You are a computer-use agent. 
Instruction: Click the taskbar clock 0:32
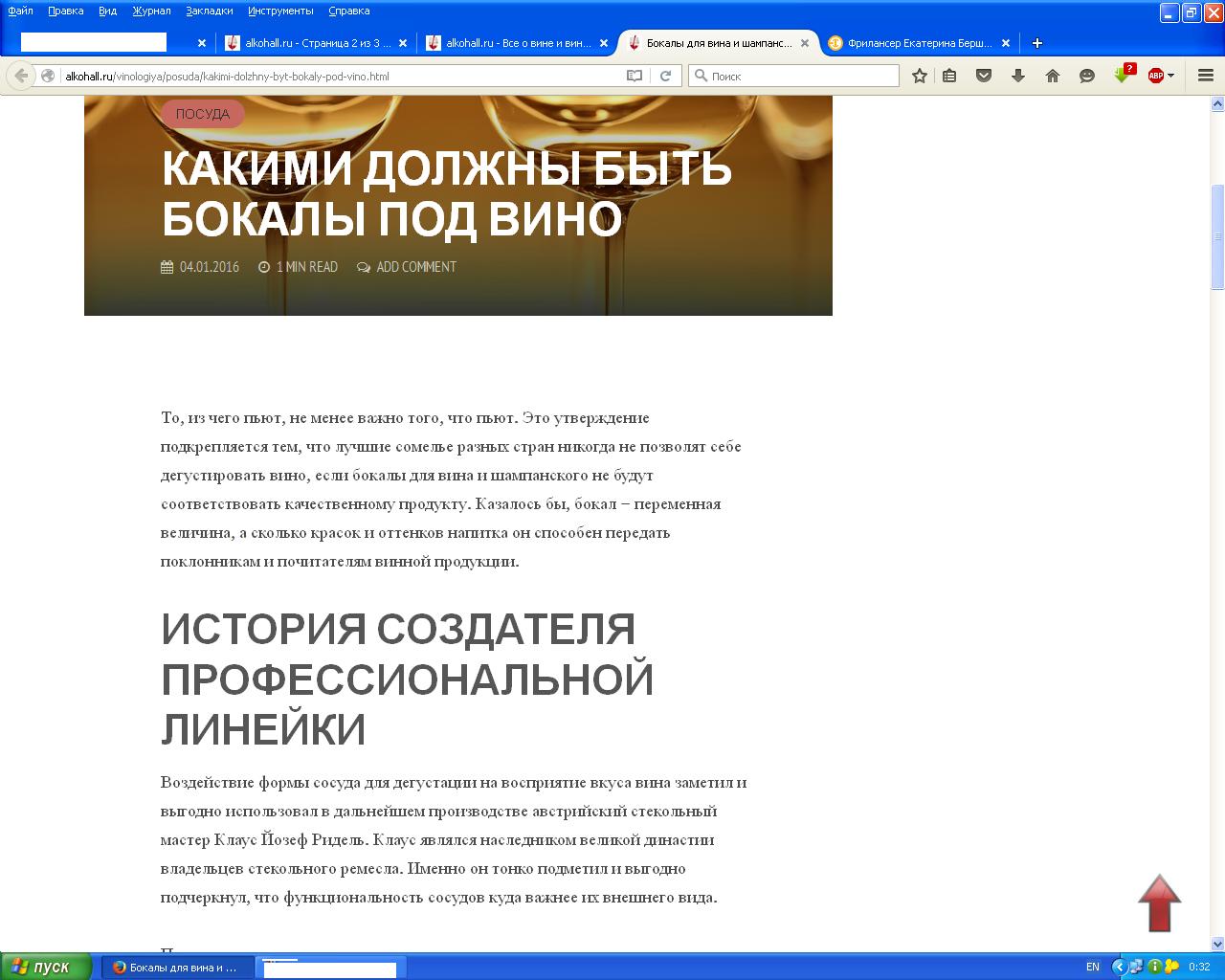coord(1199,967)
